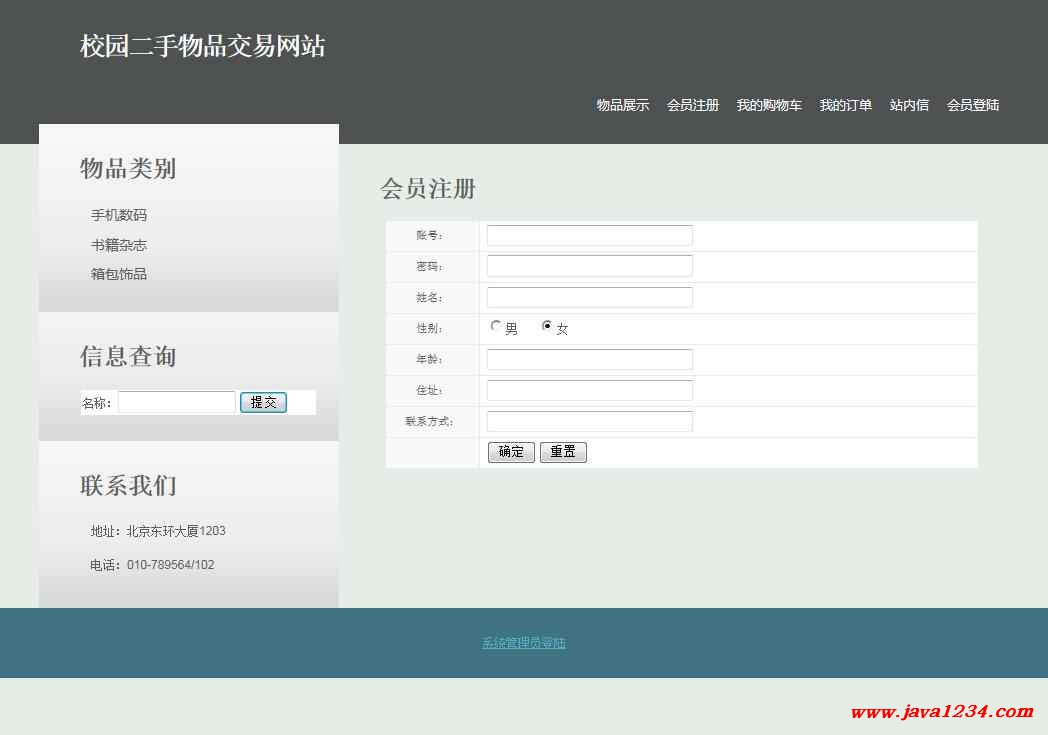Screen dimensions: 1048x735
Task: Click the 账号 input field
Action: (589, 236)
